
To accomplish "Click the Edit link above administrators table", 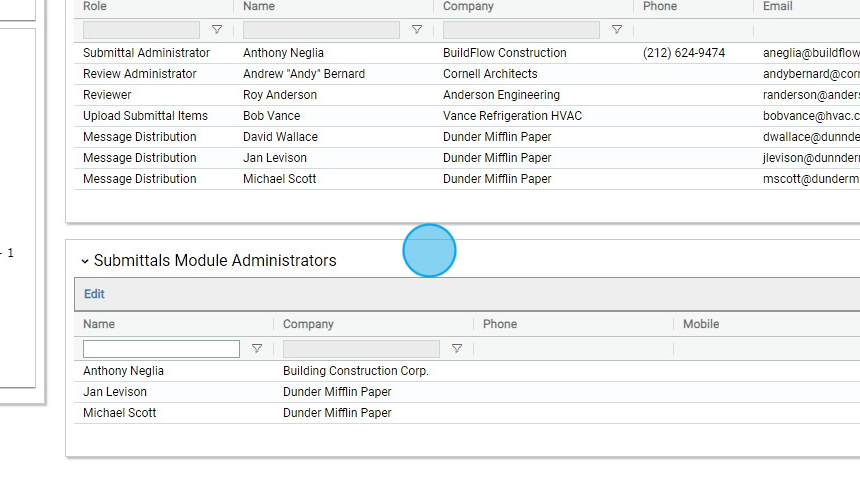I will tap(94, 294).
